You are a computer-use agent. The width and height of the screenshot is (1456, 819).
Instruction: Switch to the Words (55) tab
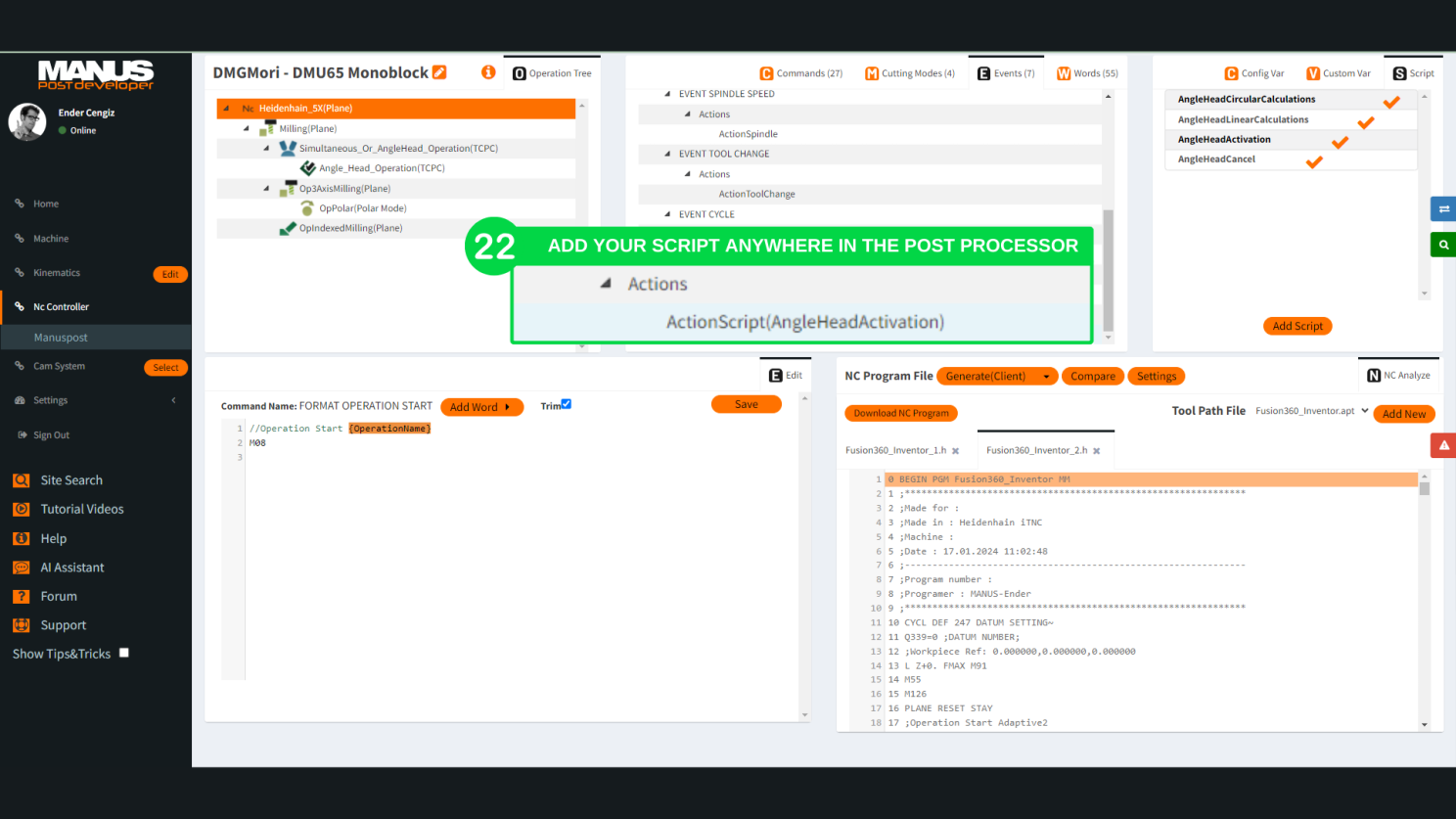[1087, 73]
